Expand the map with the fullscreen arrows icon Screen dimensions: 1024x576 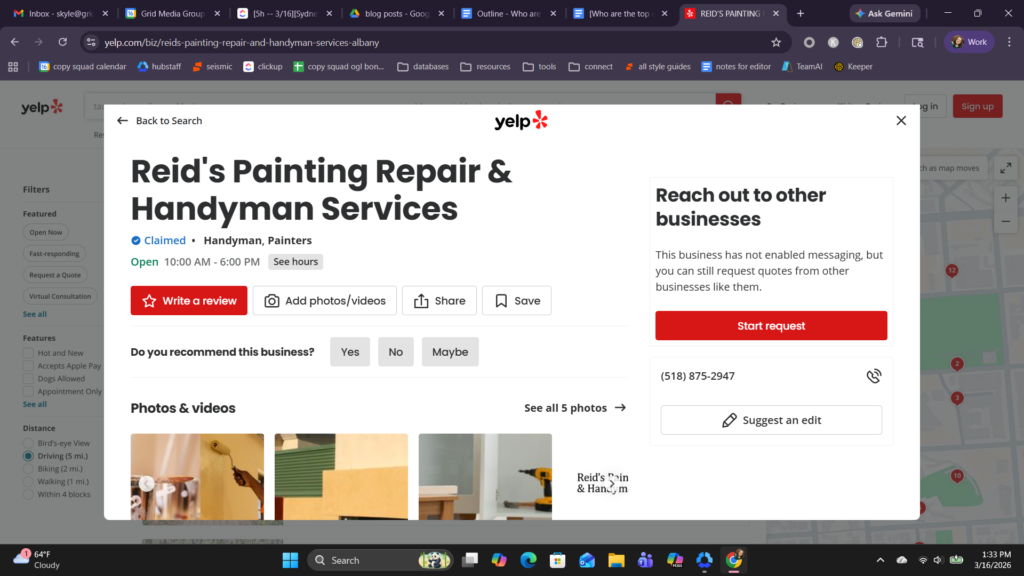[x=1005, y=167]
